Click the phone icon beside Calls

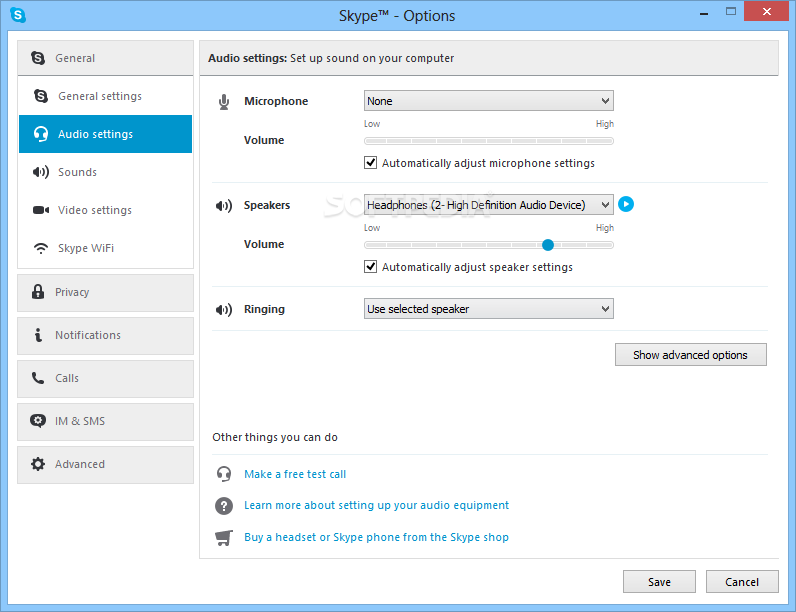(38, 378)
